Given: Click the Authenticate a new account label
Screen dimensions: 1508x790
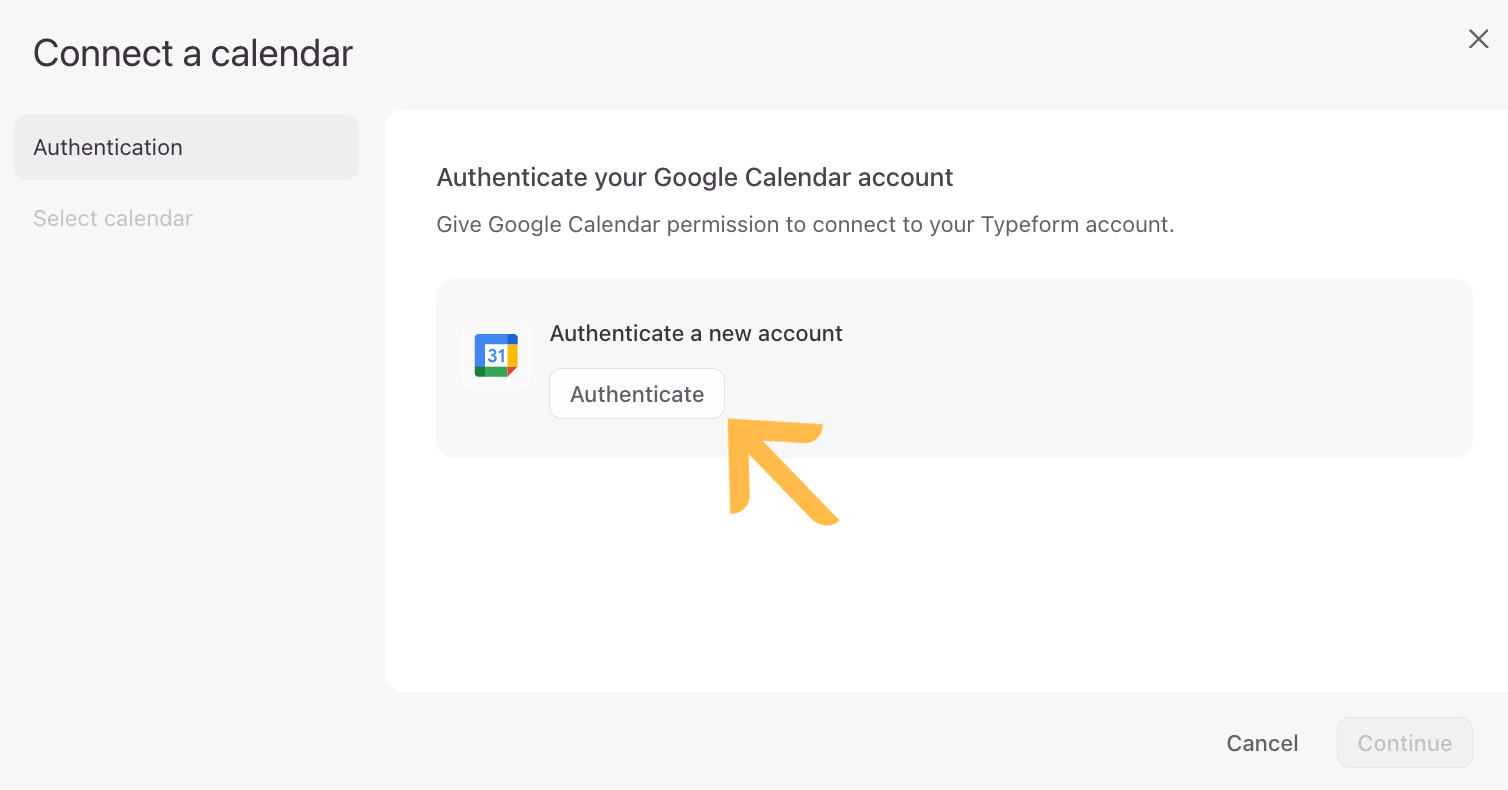Looking at the screenshot, I should point(696,334).
